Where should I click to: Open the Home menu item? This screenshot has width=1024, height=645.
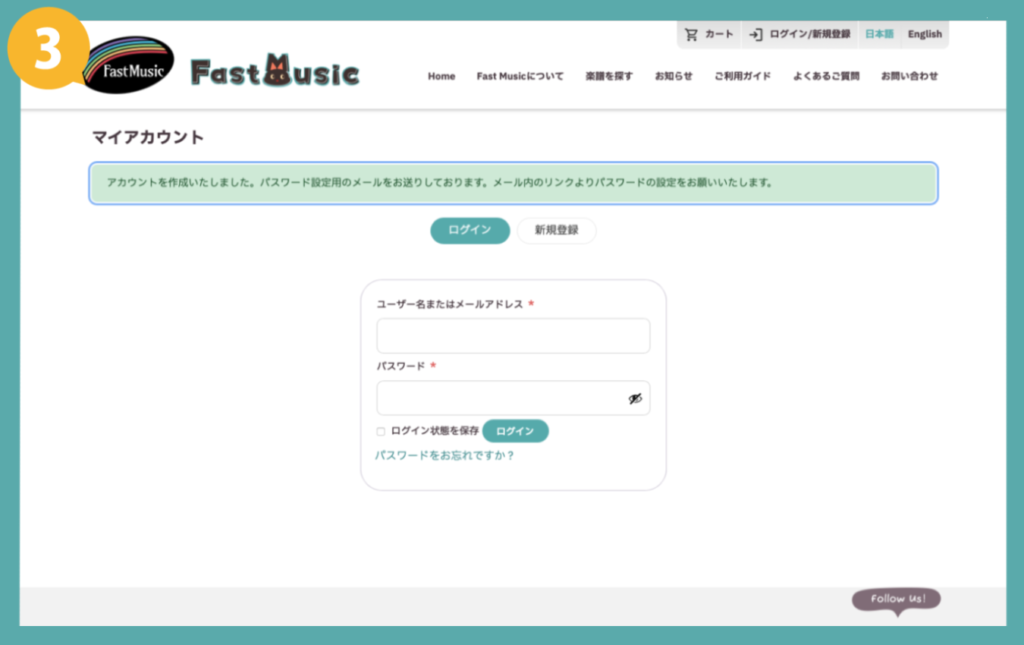pyautogui.click(x=441, y=77)
